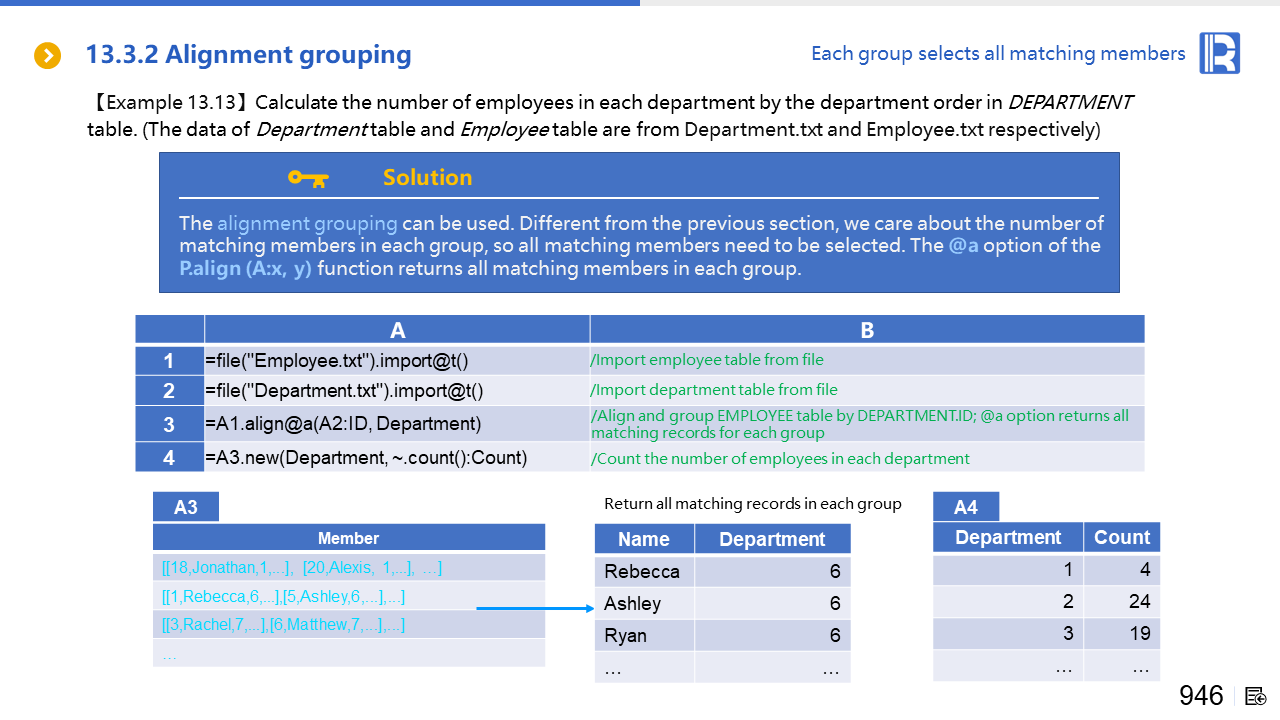Click row number 4 in the code grid
Screen dimensions: 1280x720
[x=169, y=458]
